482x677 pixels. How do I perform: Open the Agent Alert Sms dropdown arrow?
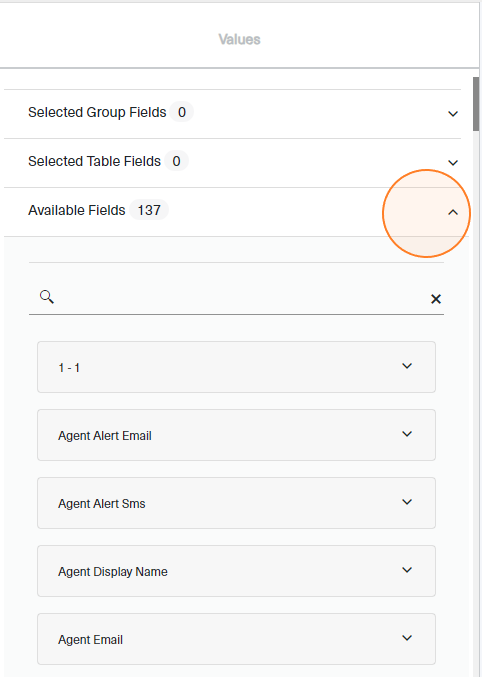(x=407, y=502)
